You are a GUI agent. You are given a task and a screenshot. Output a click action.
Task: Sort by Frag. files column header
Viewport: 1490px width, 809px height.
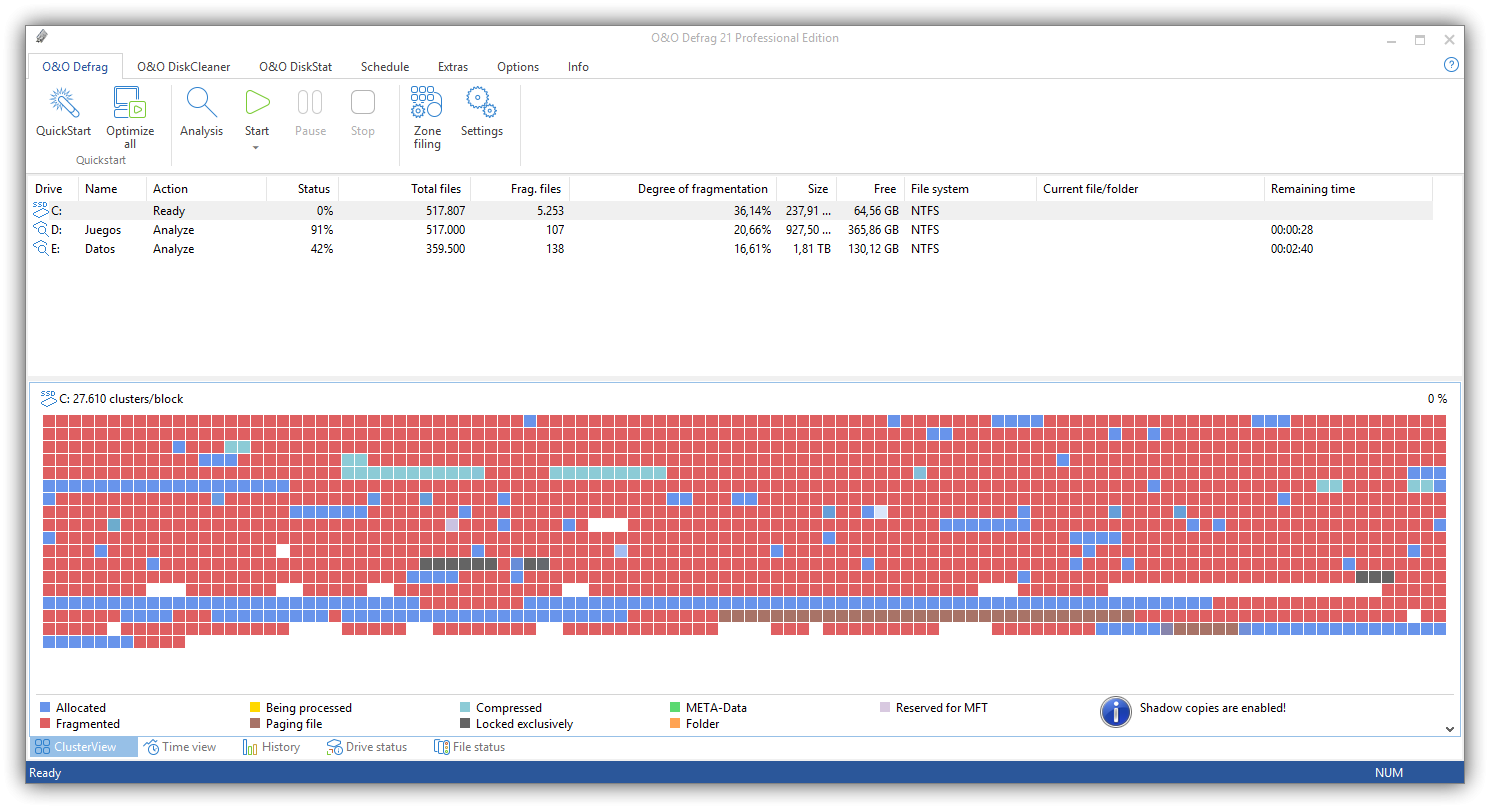519,189
